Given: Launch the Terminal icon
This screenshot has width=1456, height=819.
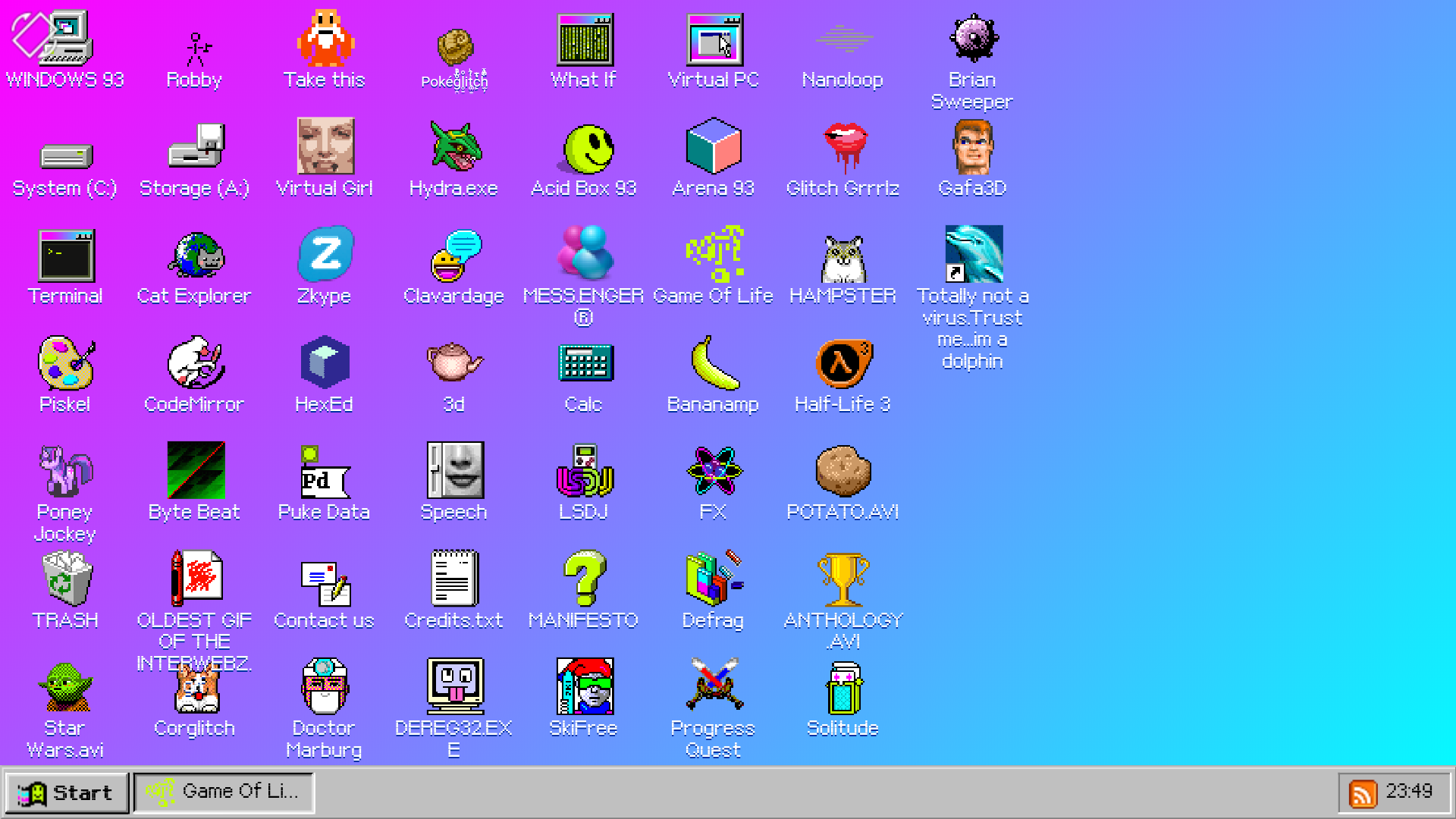Looking at the screenshot, I should pos(65,256).
